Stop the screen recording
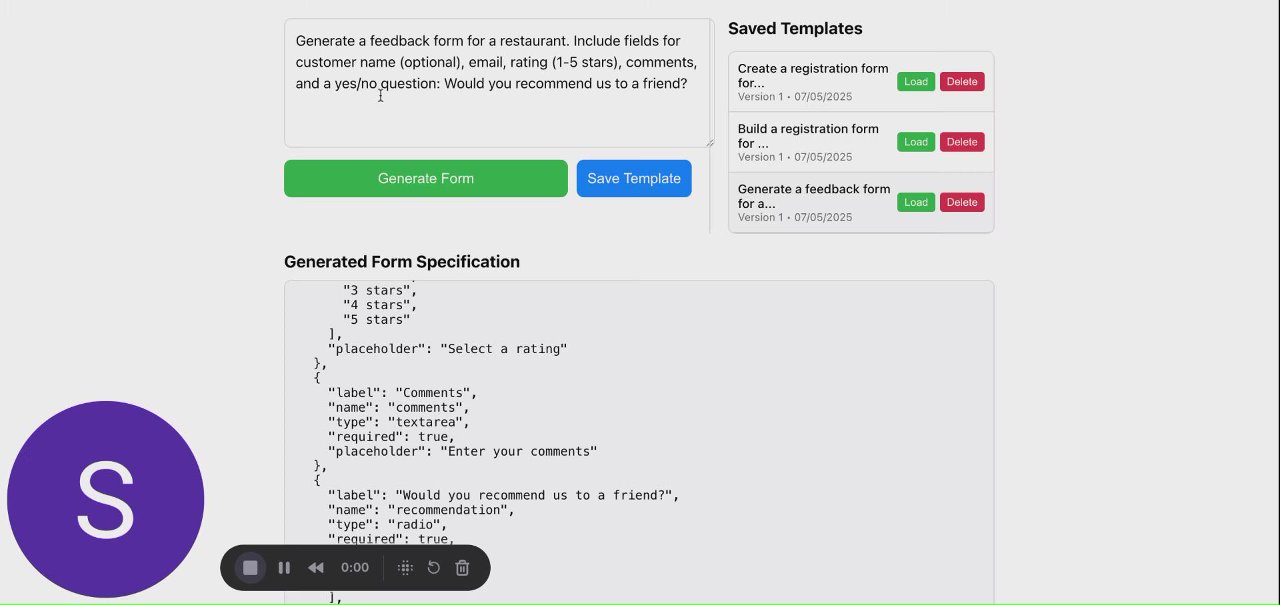1280x605 pixels. 250,568
